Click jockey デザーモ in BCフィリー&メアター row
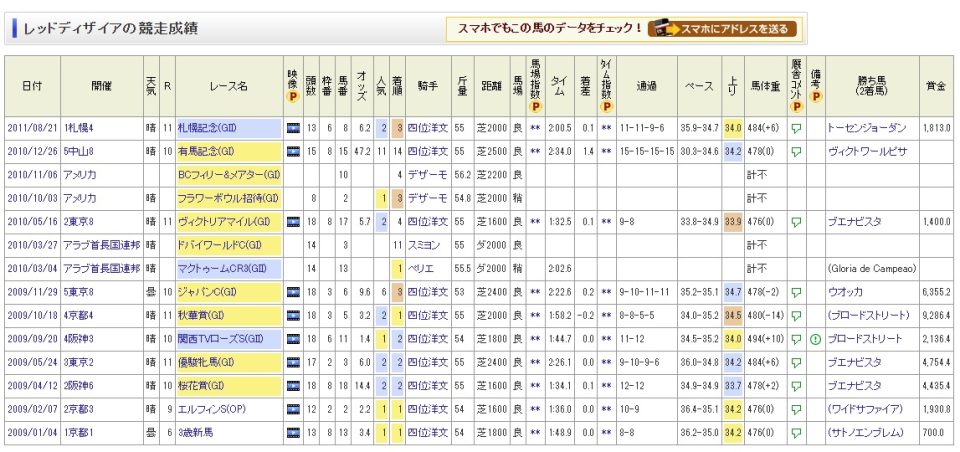960x452 pixels. (423, 175)
